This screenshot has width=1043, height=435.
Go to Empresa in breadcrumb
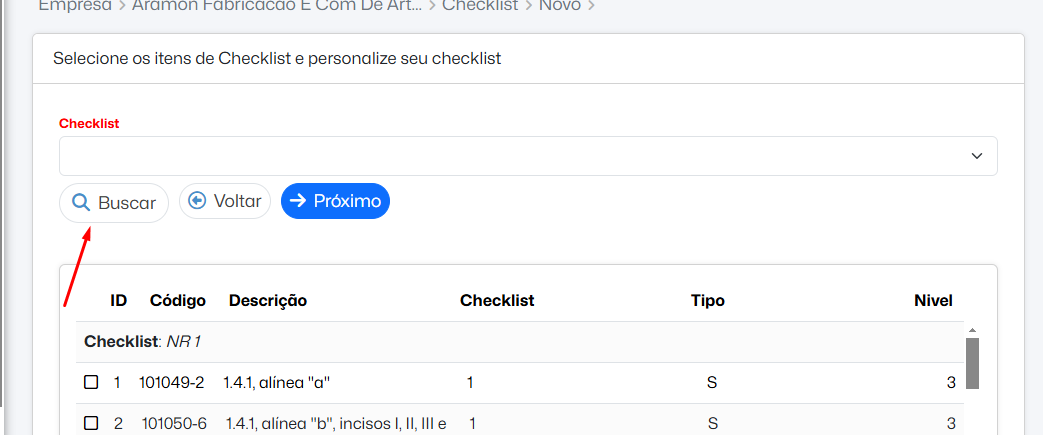(x=75, y=5)
